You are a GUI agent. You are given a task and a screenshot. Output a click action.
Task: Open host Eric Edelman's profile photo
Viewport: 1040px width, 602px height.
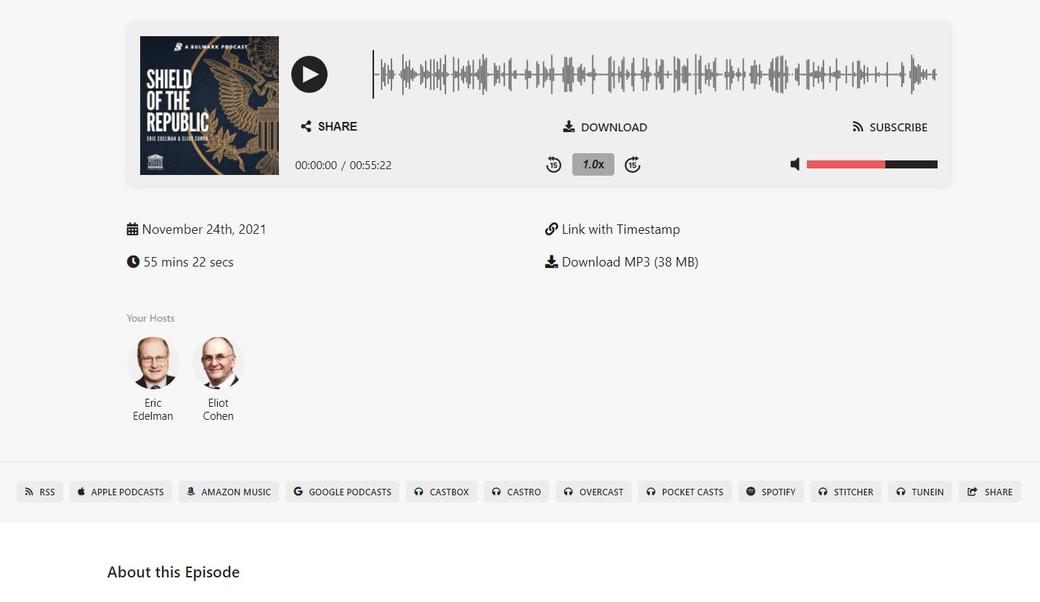(x=153, y=363)
